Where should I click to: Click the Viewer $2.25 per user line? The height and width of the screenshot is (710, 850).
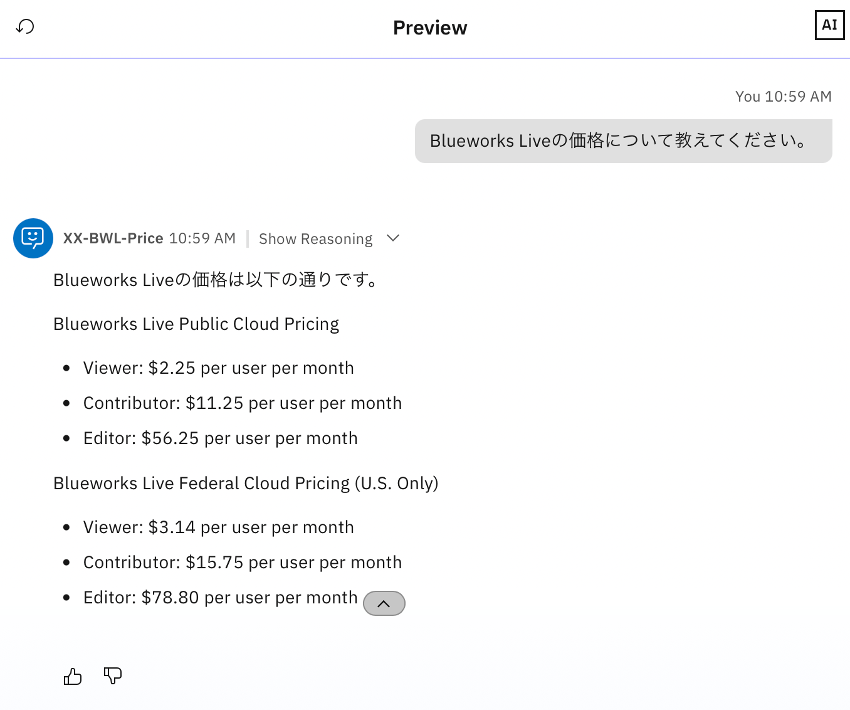pyautogui.click(x=218, y=368)
